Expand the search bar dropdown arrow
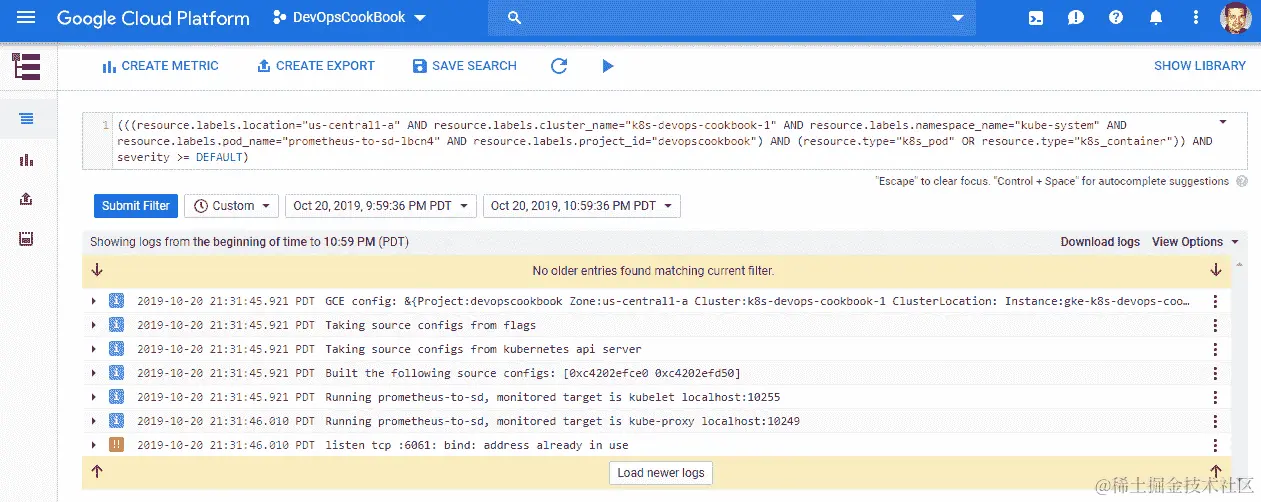The image size is (1261, 502). (957, 18)
